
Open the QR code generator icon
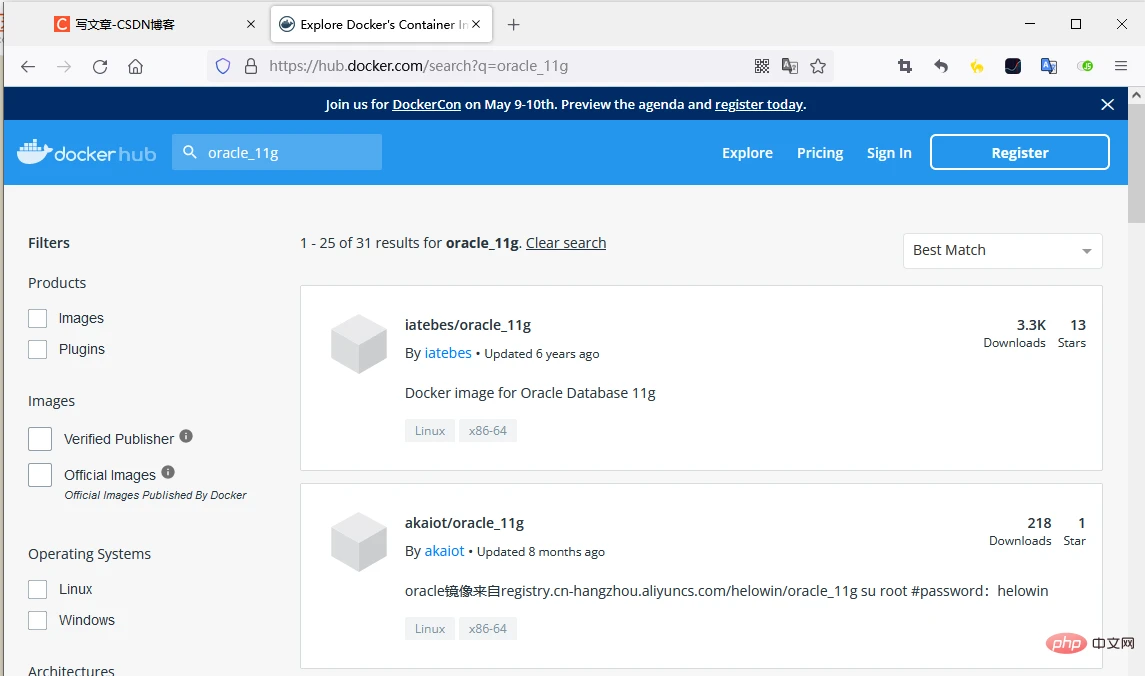pyautogui.click(x=762, y=66)
